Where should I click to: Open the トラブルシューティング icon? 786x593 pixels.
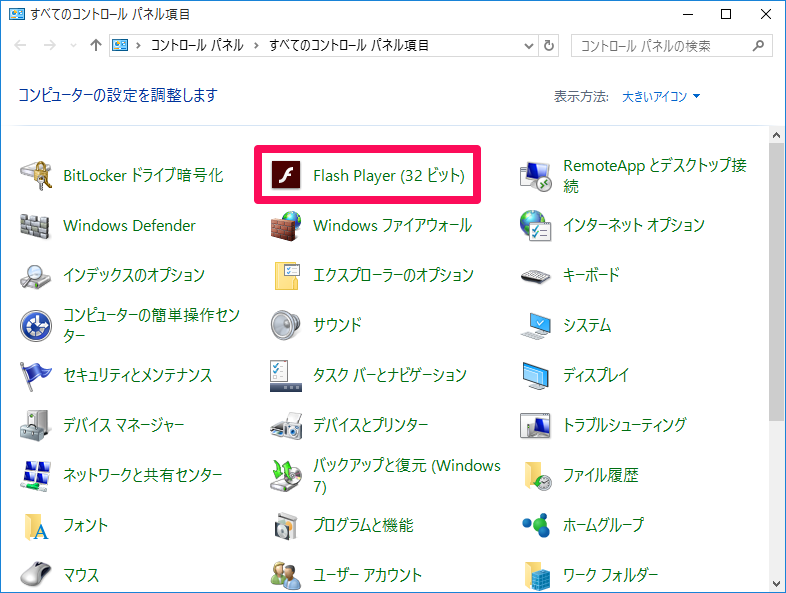click(536, 425)
